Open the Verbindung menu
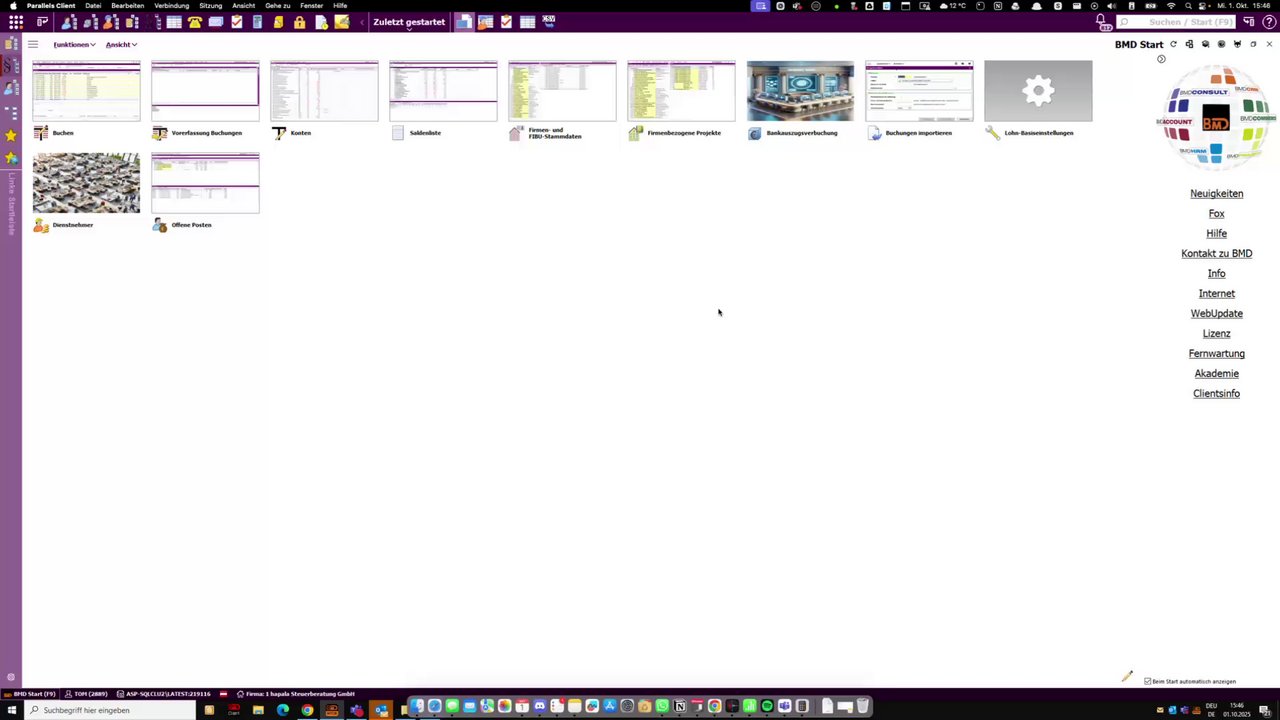 click(171, 5)
